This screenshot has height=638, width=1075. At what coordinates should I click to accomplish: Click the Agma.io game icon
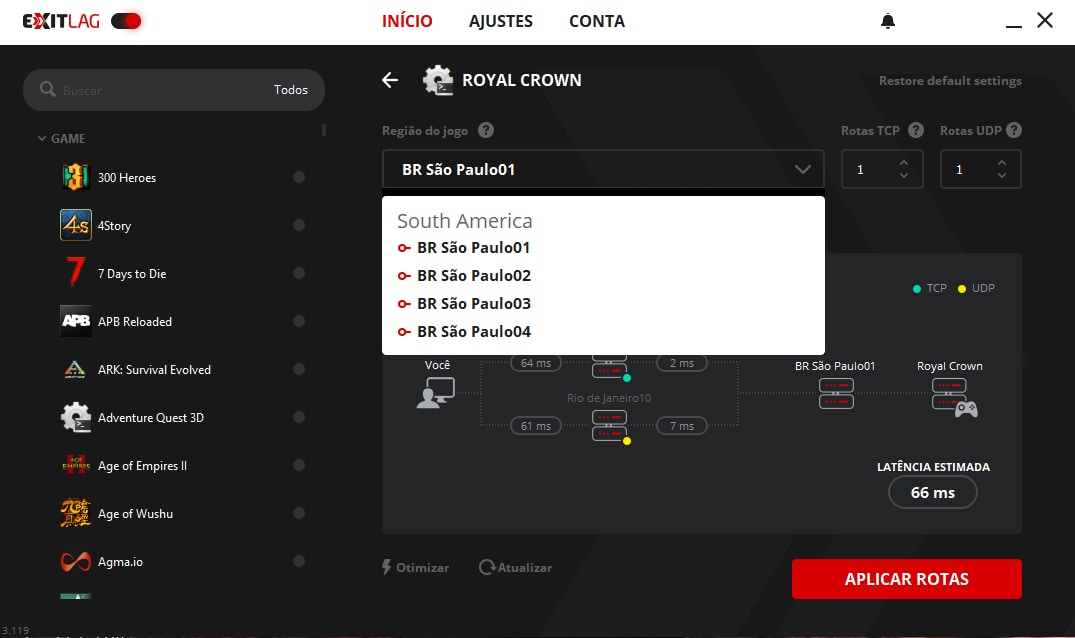pos(76,561)
